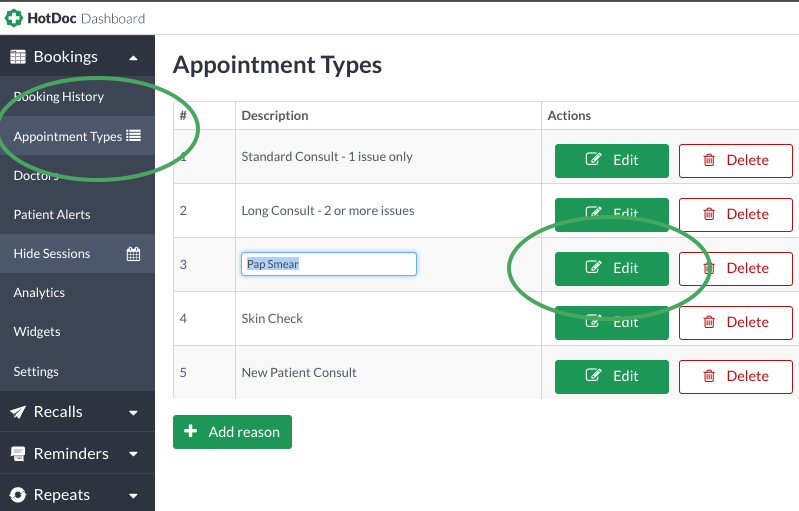The width and height of the screenshot is (799, 511).
Task: Delete the Standard Consult appointment type
Action: point(735,160)
